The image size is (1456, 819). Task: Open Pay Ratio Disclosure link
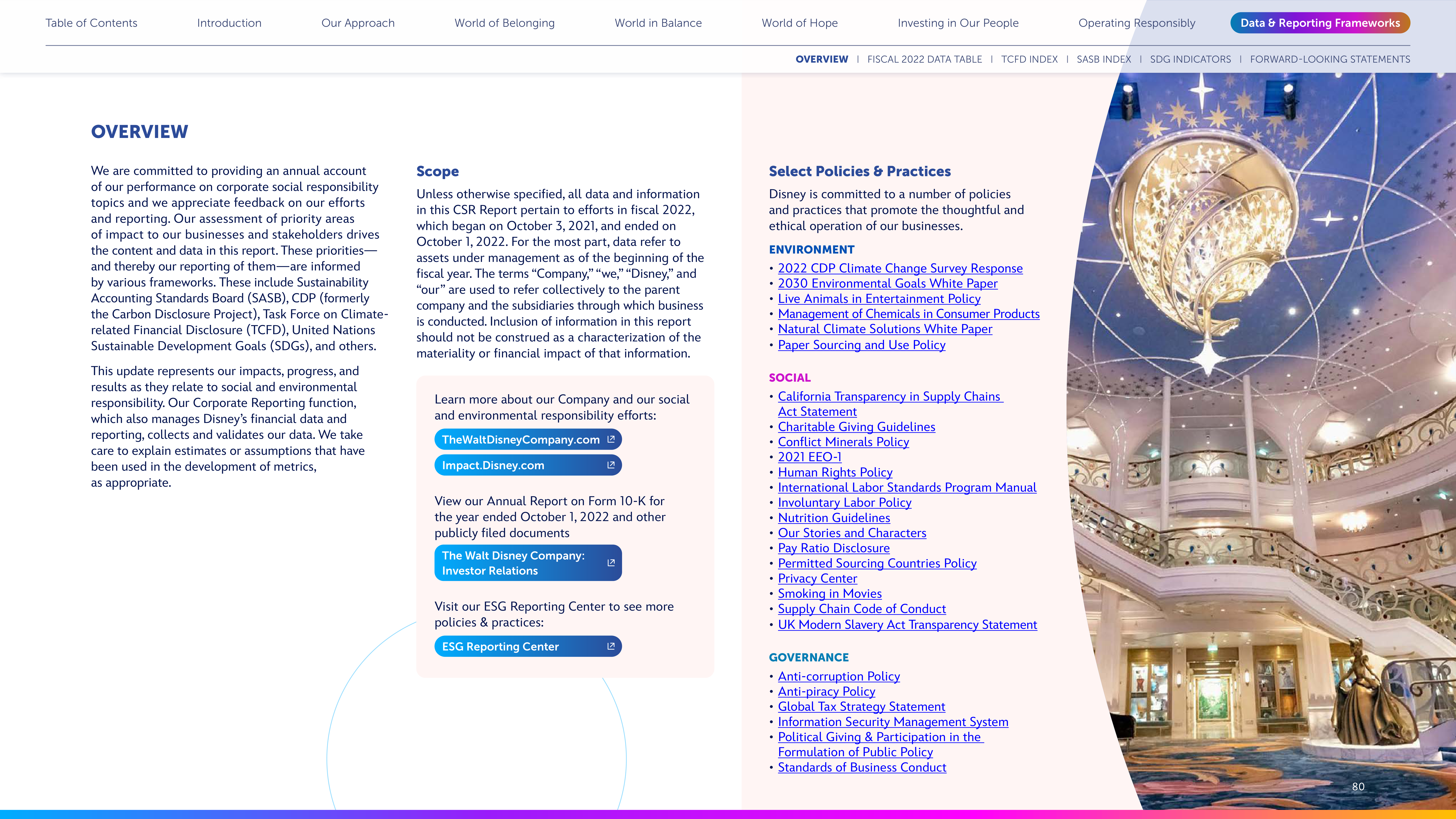pyautogui.click(x=834, y=548)
